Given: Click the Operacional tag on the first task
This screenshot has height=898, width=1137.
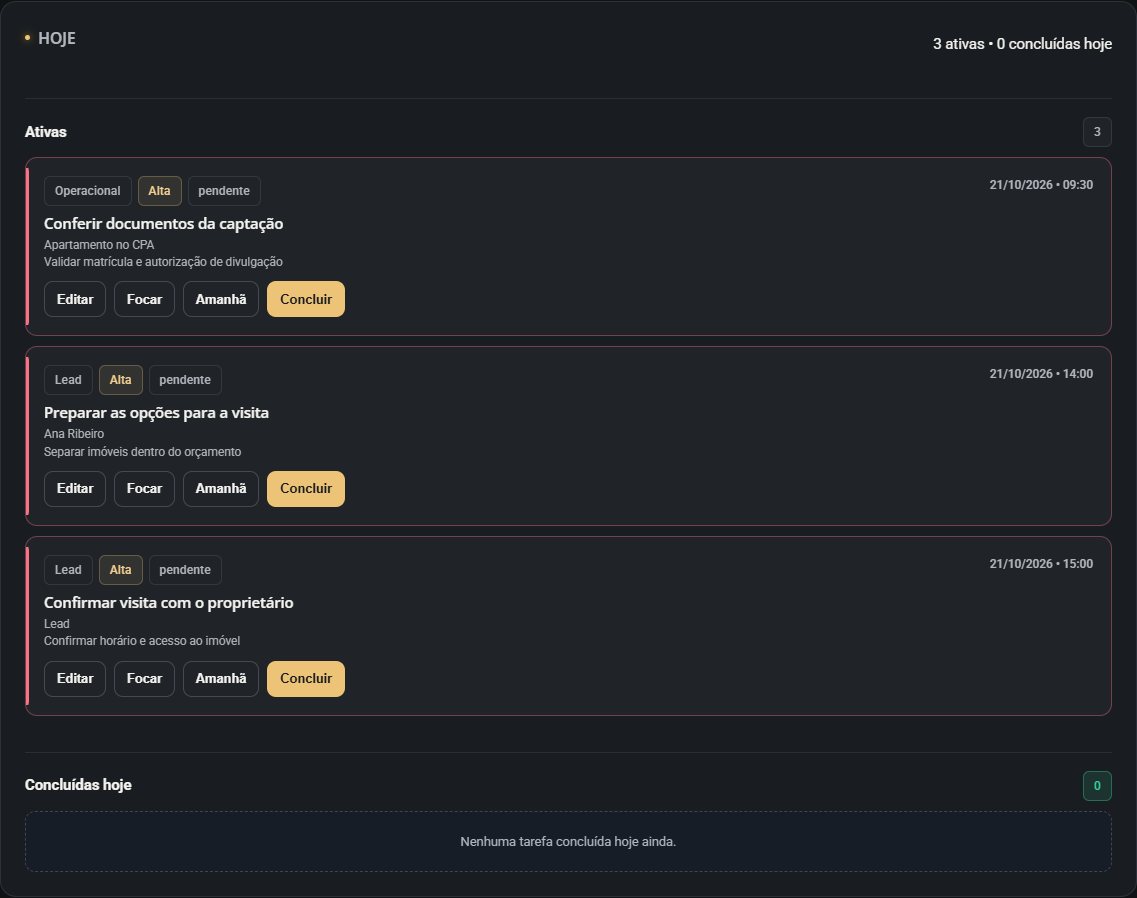Looking at the screenshot, I should [88, 191].
